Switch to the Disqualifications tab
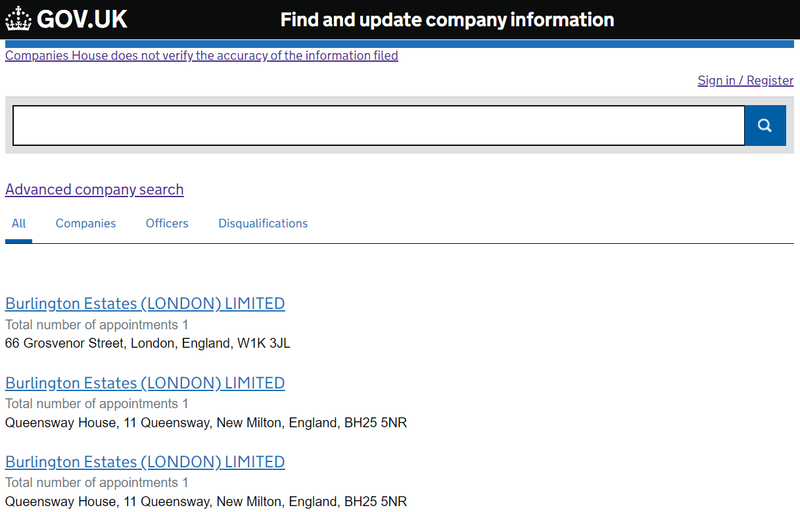This screenshot has width=800, height=512. click(x=263, y=223)
